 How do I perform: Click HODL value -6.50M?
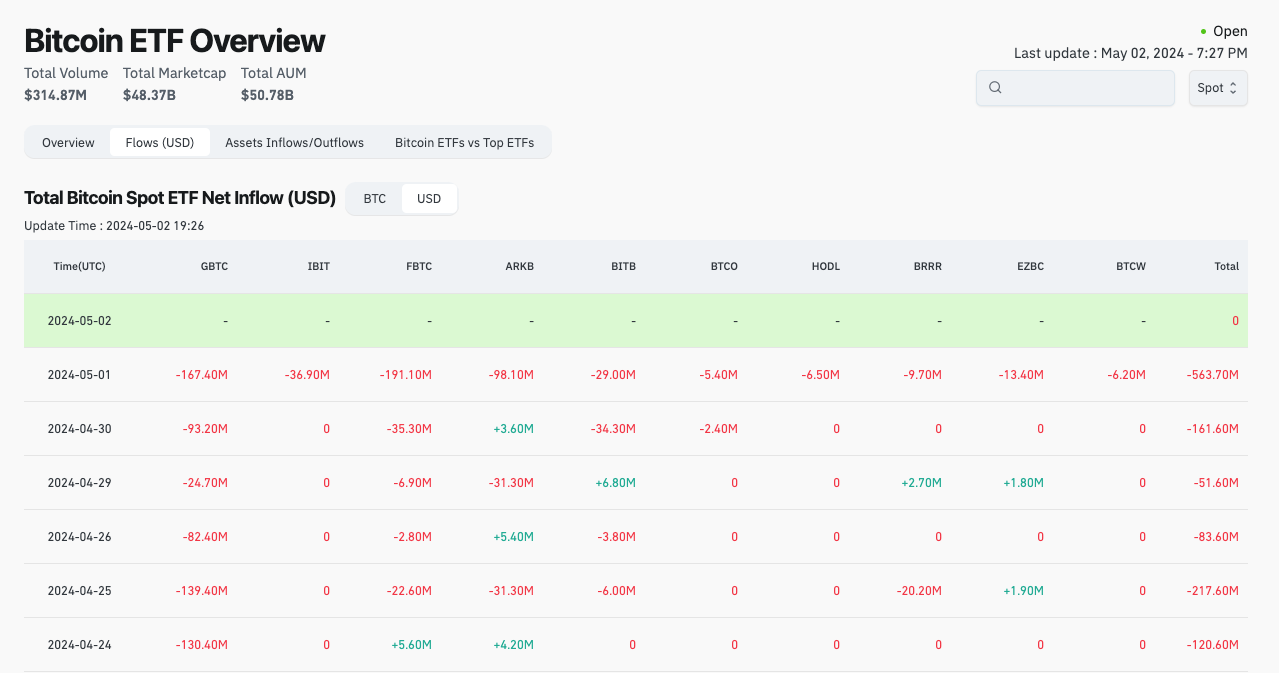(x=821, y=375)
